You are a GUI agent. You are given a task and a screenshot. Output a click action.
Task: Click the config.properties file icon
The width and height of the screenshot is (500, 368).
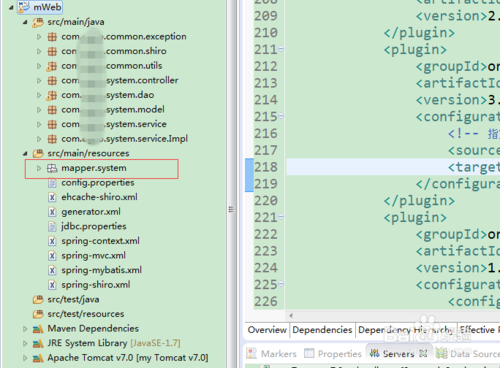[52, 183]
